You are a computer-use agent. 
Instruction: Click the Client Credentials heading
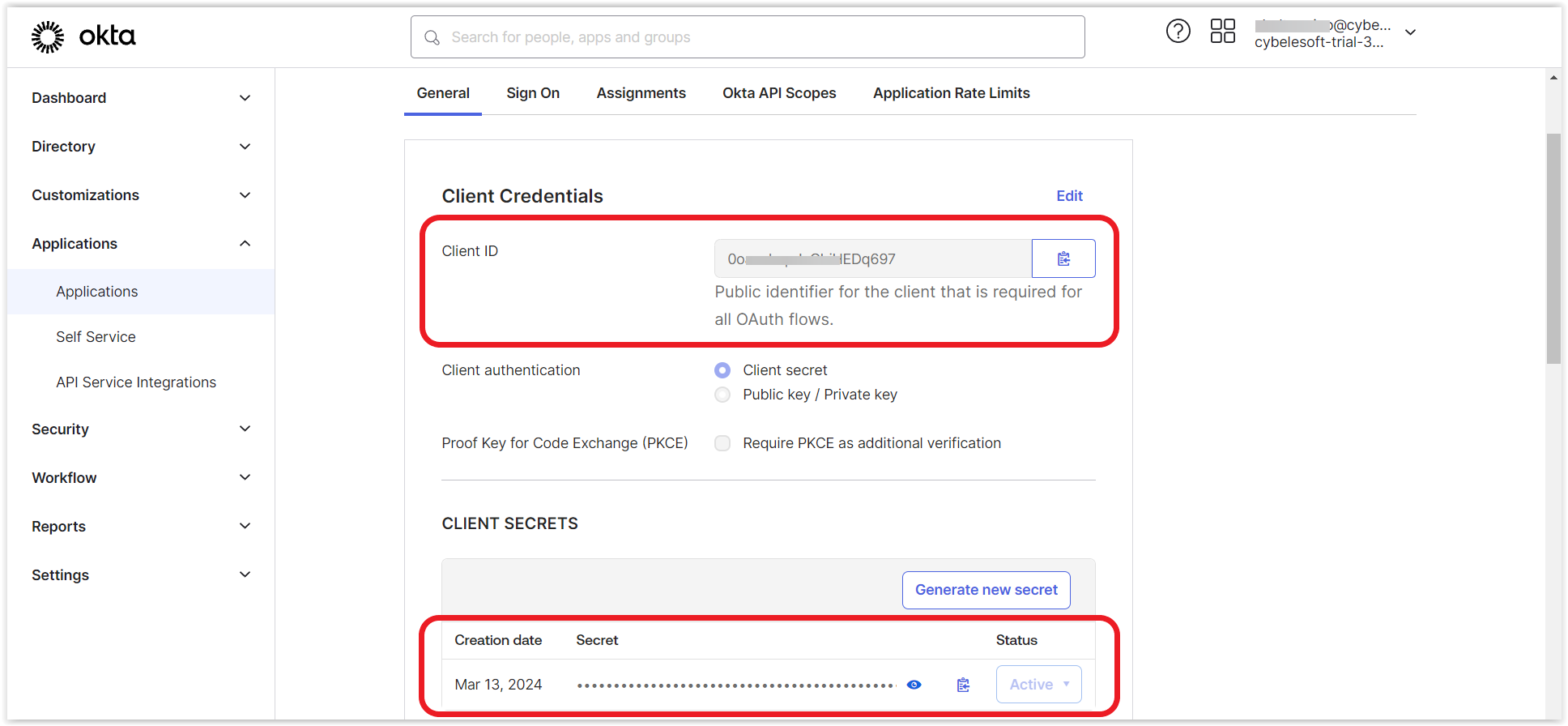522,196
